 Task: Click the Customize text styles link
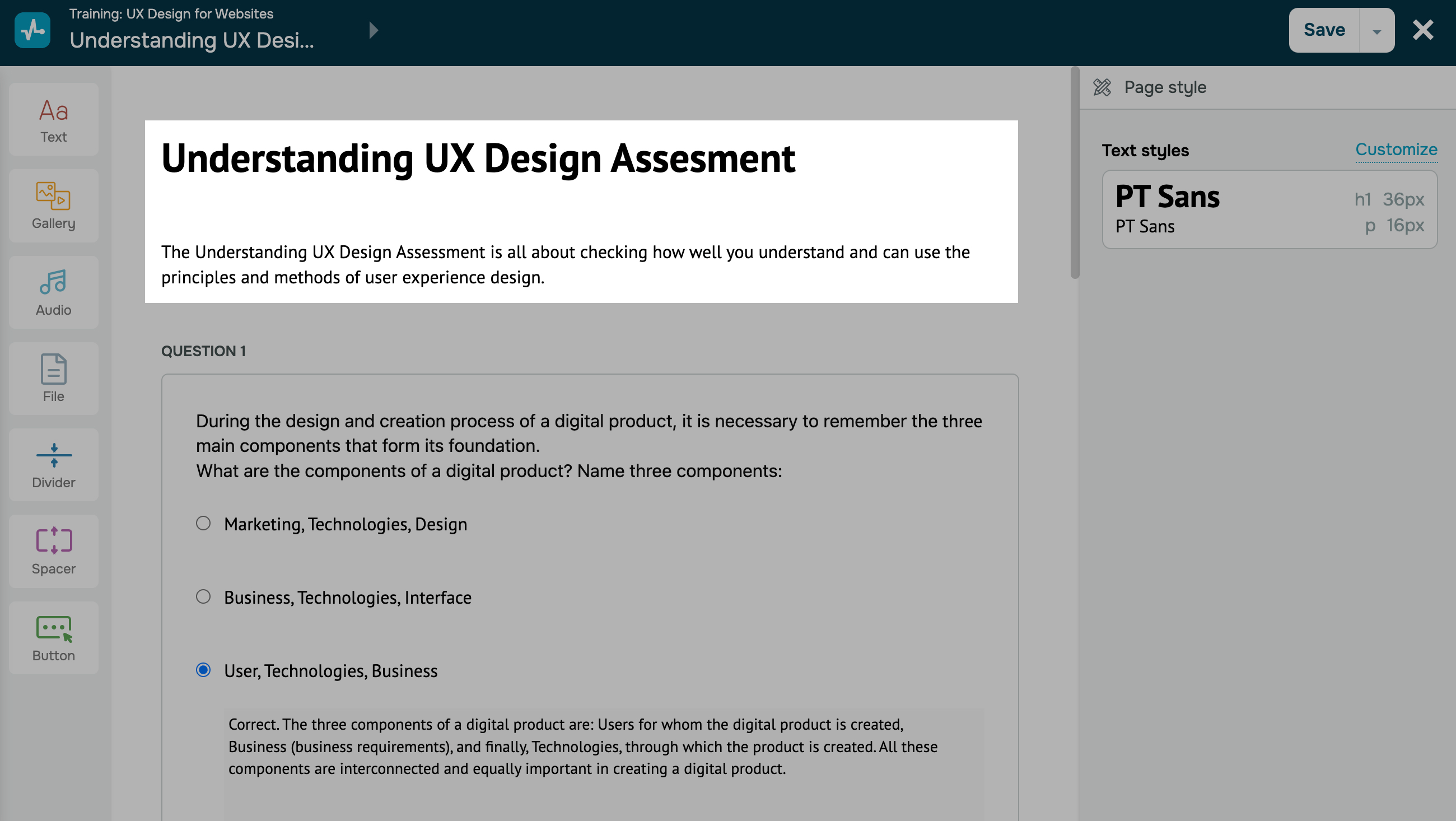click(x=1396, y=150)
